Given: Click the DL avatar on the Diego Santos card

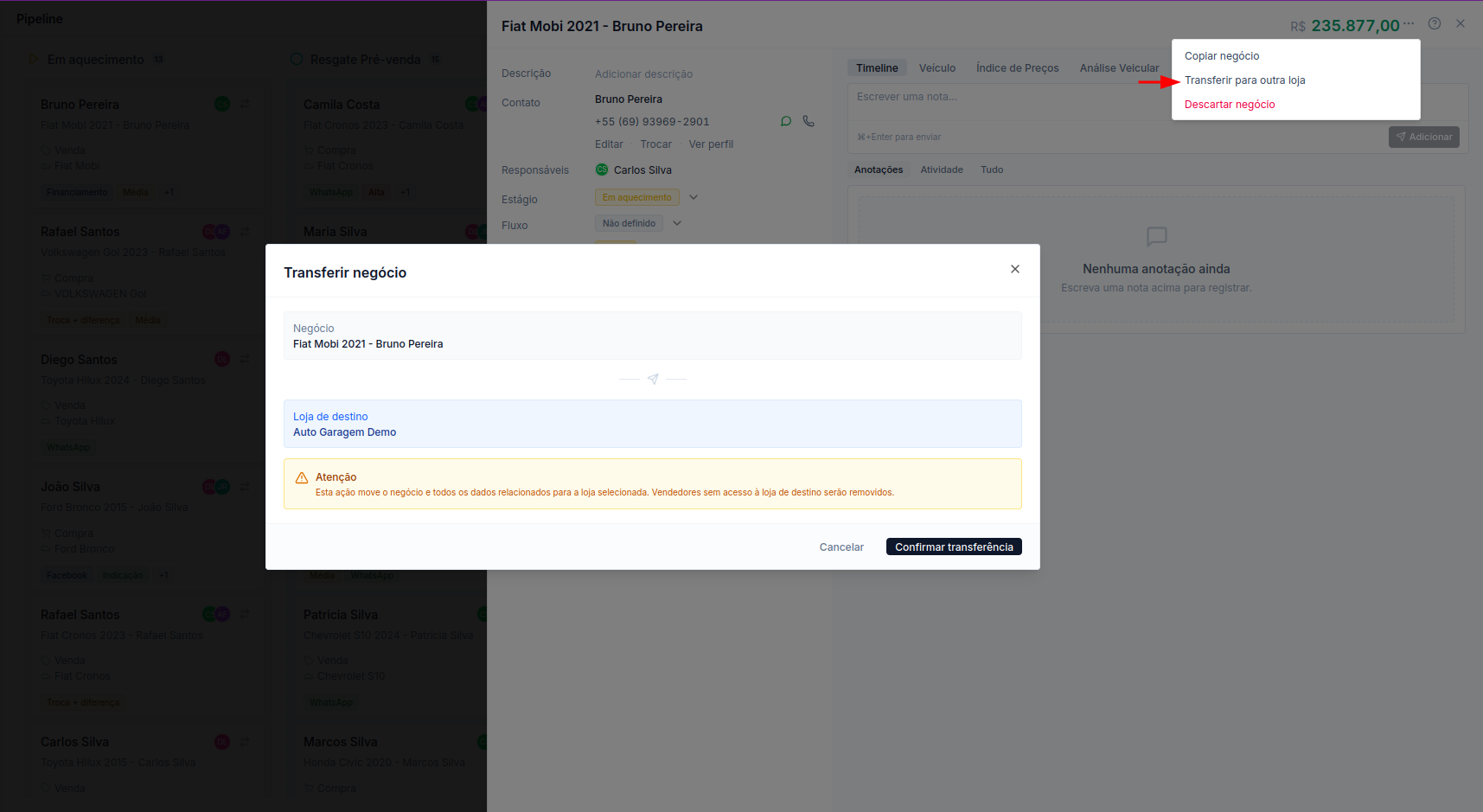Looking at the screenshot, I should click(222, 359).
